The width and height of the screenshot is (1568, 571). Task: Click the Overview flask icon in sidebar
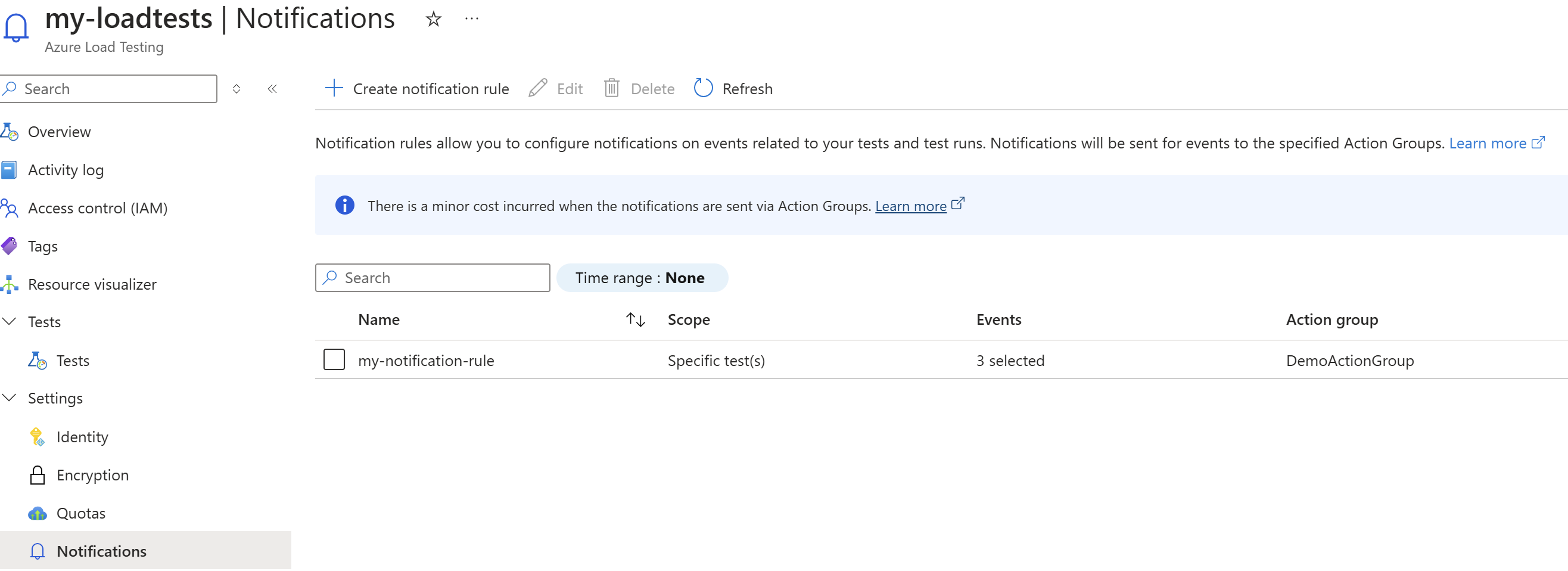tap(10, 132)
